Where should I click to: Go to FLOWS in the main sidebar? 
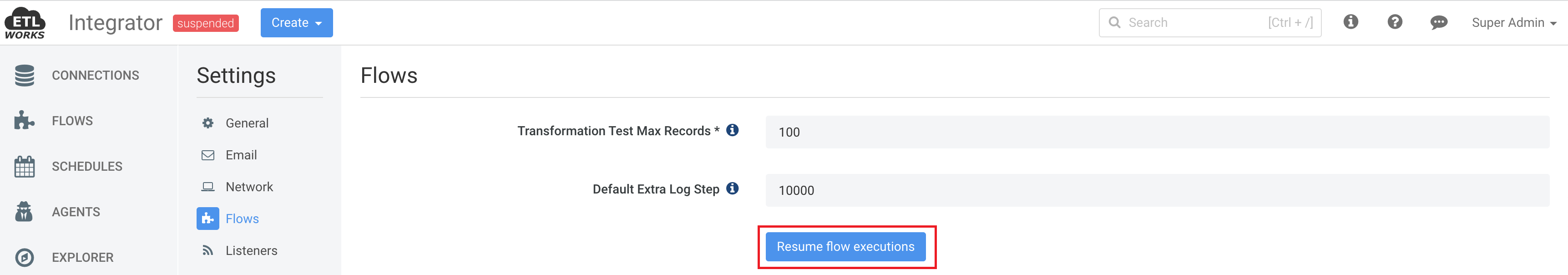tap(72, 121)
